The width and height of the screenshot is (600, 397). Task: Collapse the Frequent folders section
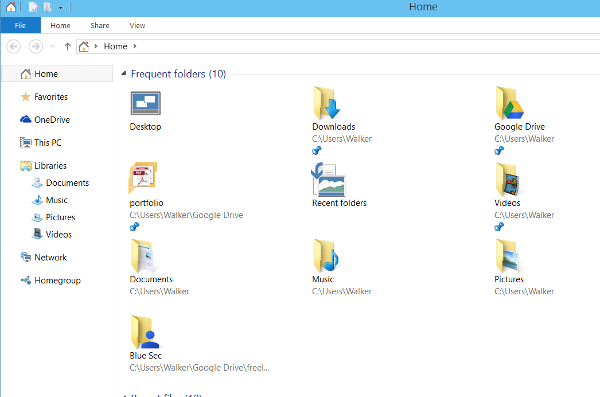[x=124, y=73]
